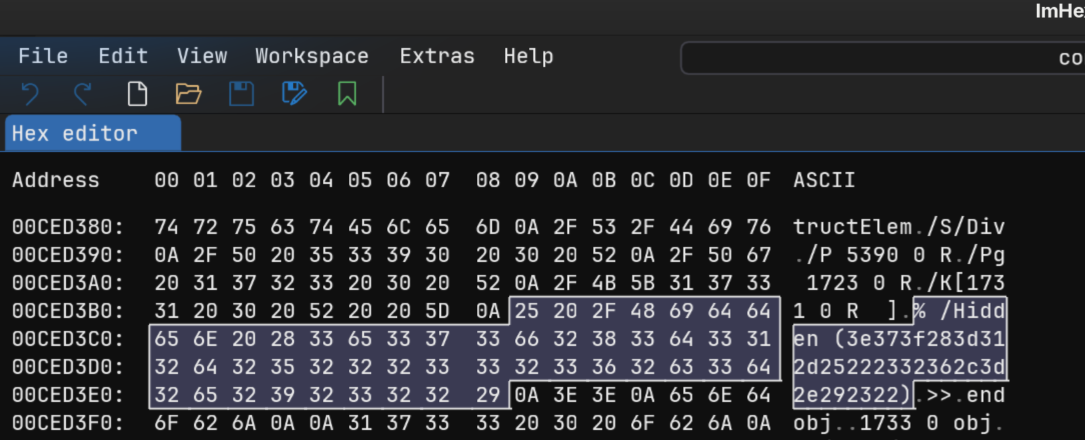Create a new file with the blank page icon
The height and width of the screenshot is (440, 1085).
[137, 95]
